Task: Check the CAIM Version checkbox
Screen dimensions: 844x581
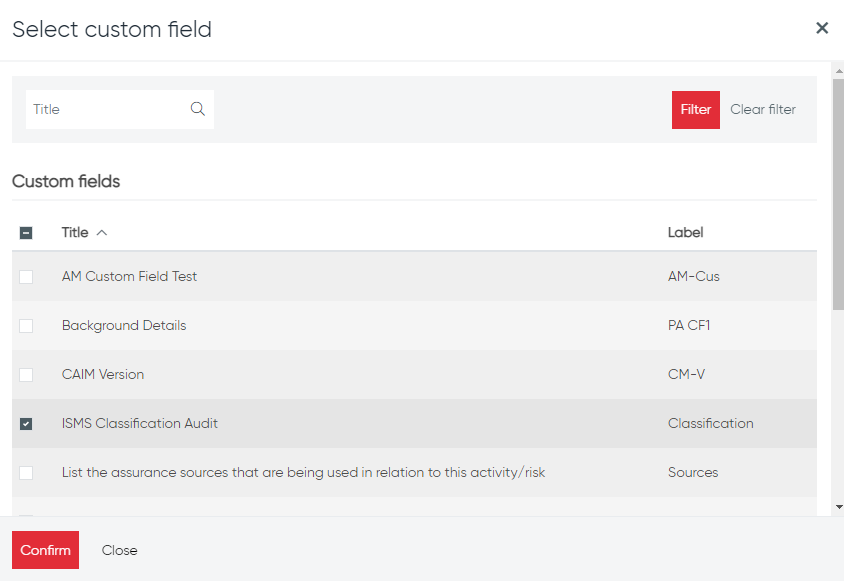Action: click(x=26, y=375)
